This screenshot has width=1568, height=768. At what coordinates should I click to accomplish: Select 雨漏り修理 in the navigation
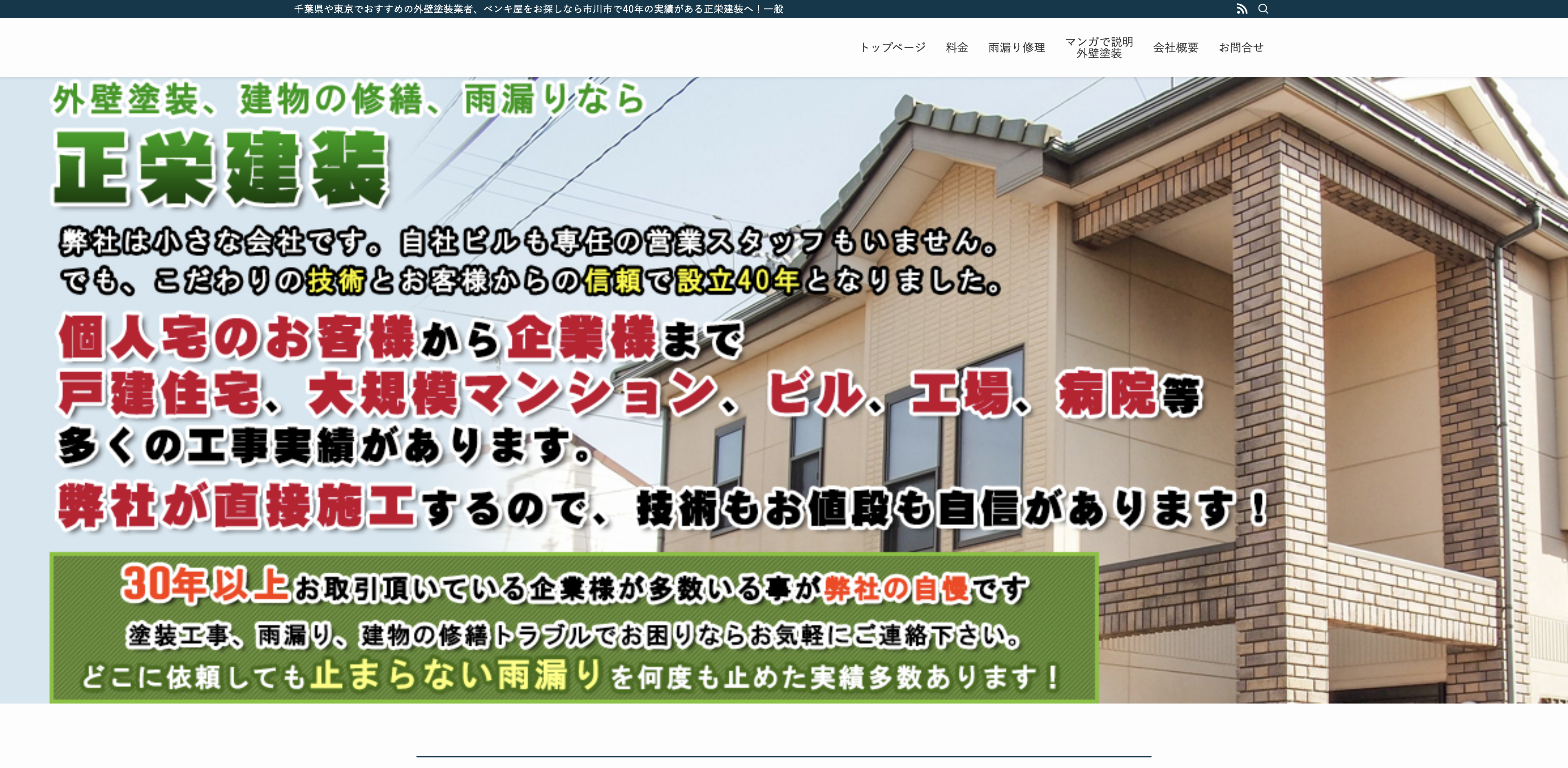click(x=1016, y=47)
